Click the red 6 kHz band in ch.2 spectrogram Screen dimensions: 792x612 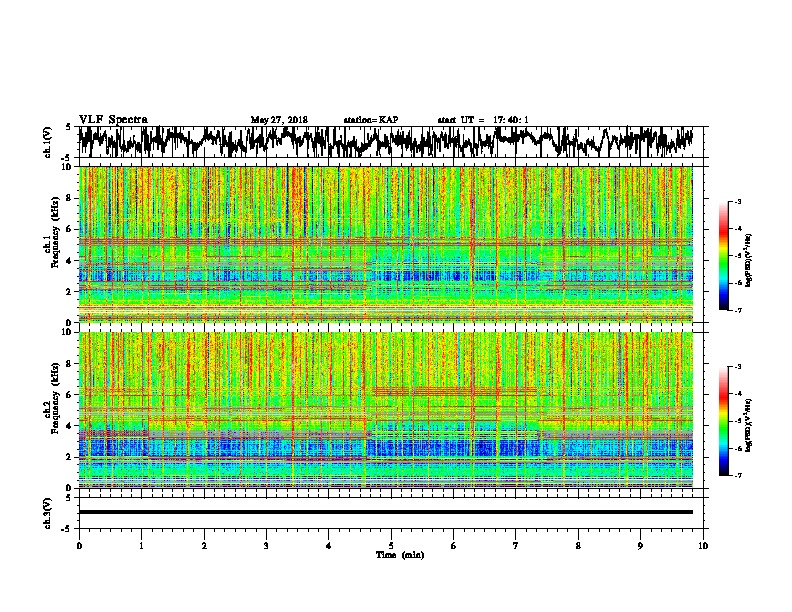point(455,391)
